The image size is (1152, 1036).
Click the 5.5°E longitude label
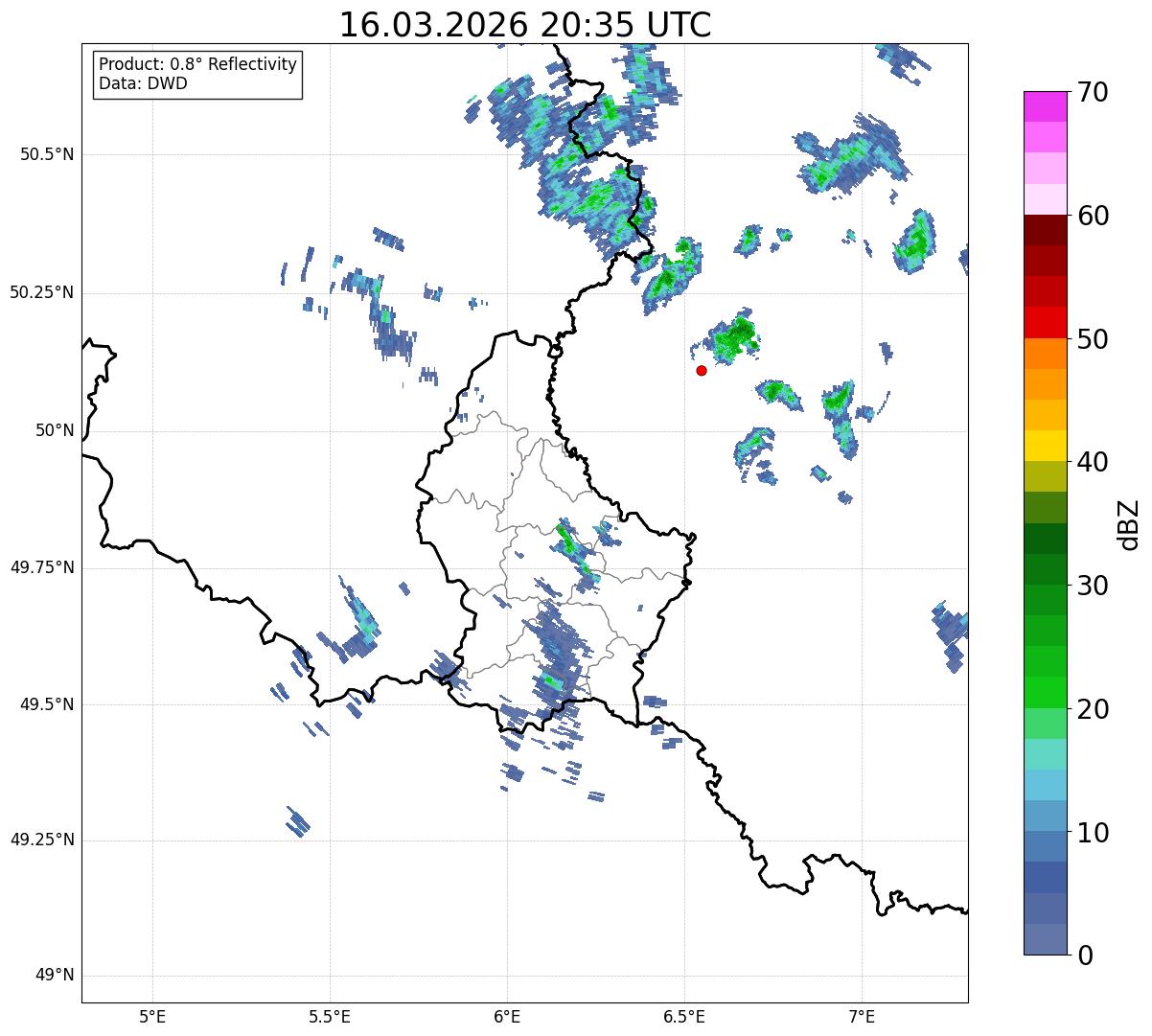pyautogui.click(x=330, y=1016)
